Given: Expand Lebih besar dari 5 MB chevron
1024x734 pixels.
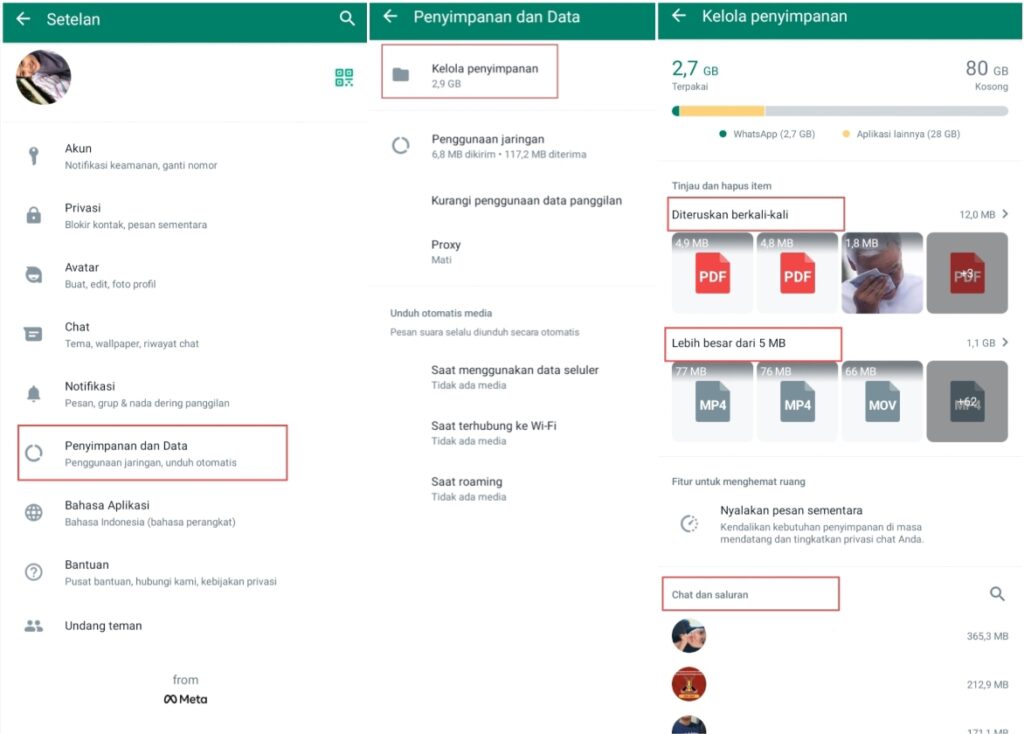Looking at the screenshot, I should pos(1004,342).
